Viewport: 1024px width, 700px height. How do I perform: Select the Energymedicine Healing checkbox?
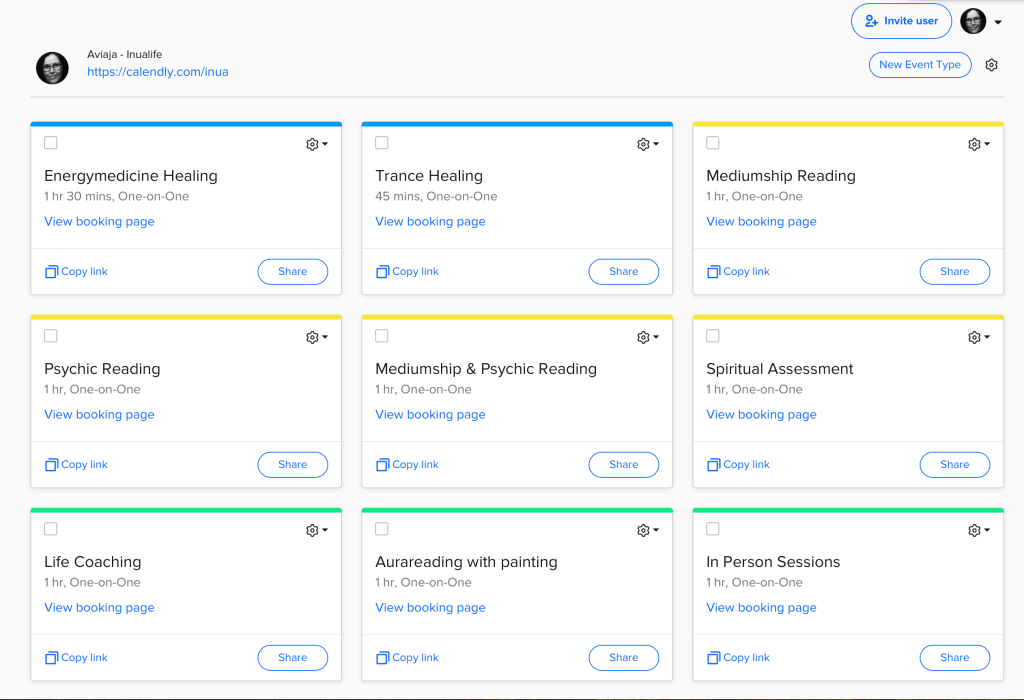pos(51,143)
